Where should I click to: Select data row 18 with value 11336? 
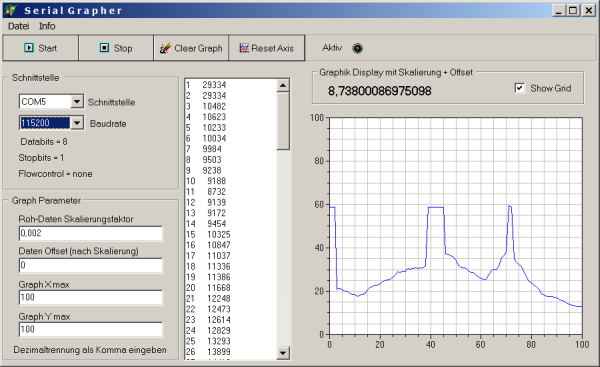click(x=231, y=266)
